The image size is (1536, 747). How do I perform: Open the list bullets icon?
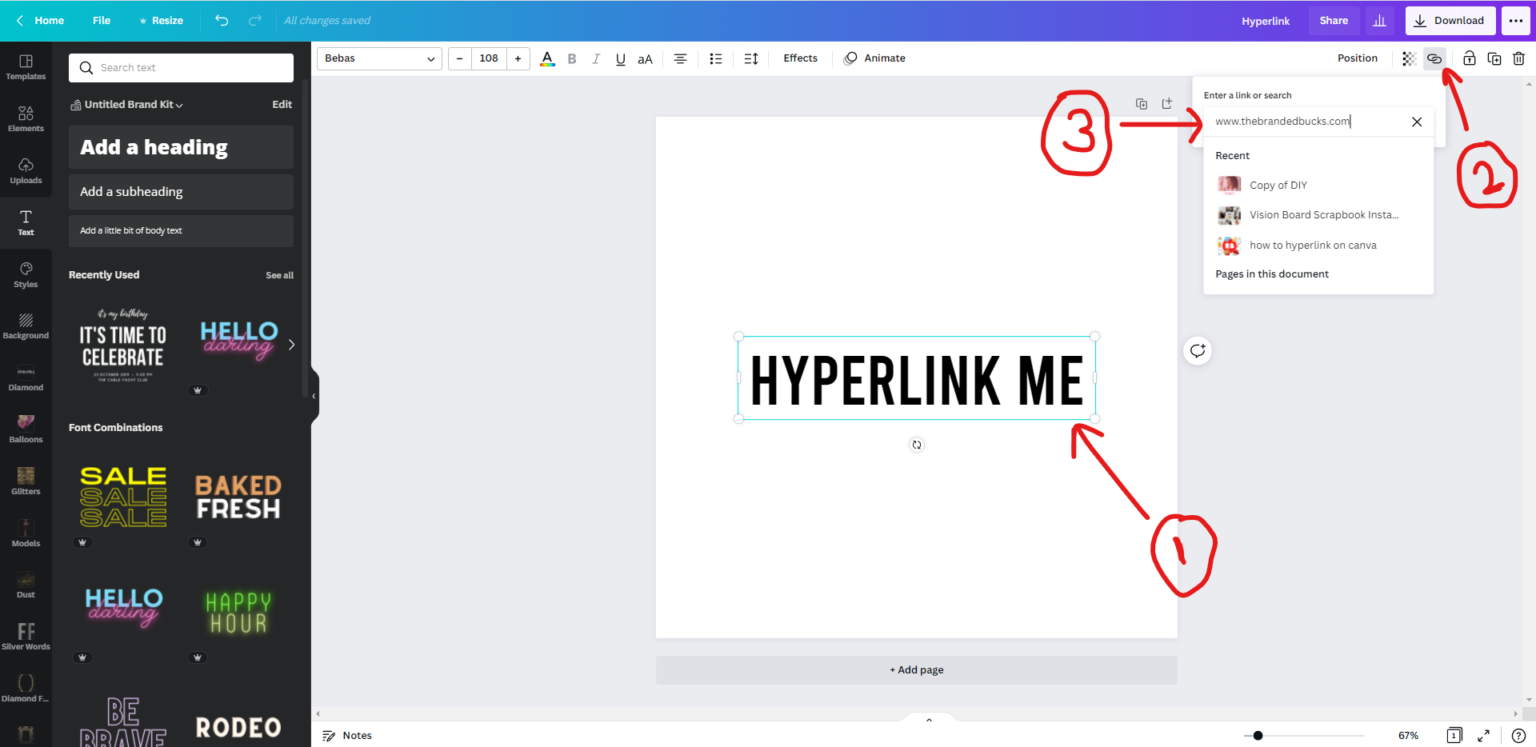tap(716, 59)
